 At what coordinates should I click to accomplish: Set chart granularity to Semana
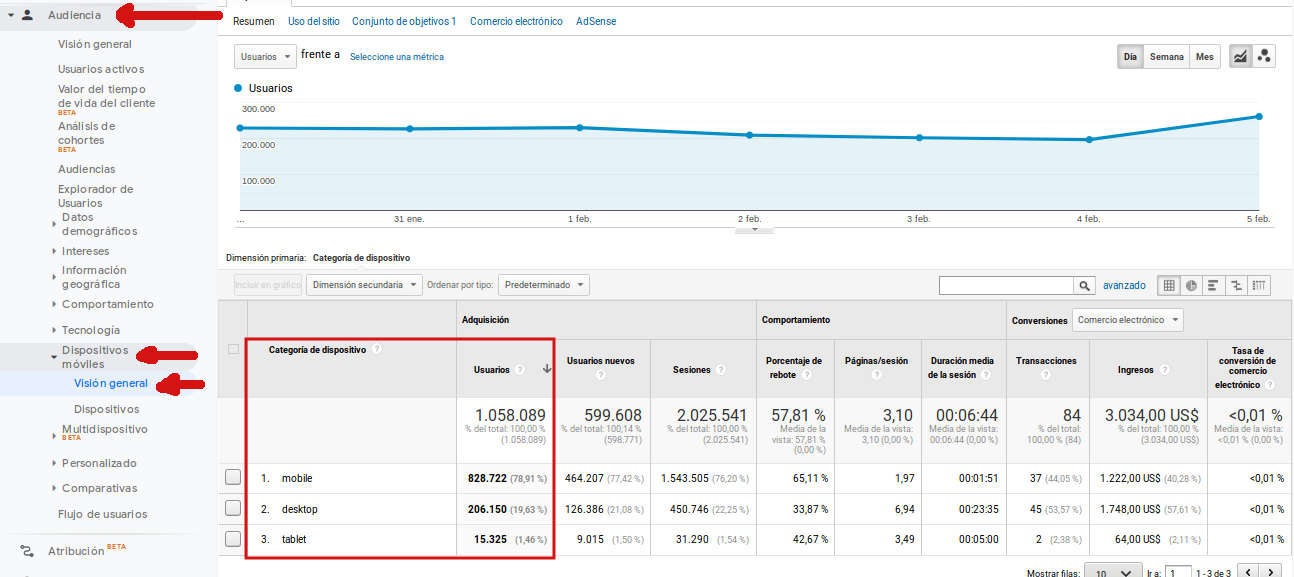coord(1166,57)
